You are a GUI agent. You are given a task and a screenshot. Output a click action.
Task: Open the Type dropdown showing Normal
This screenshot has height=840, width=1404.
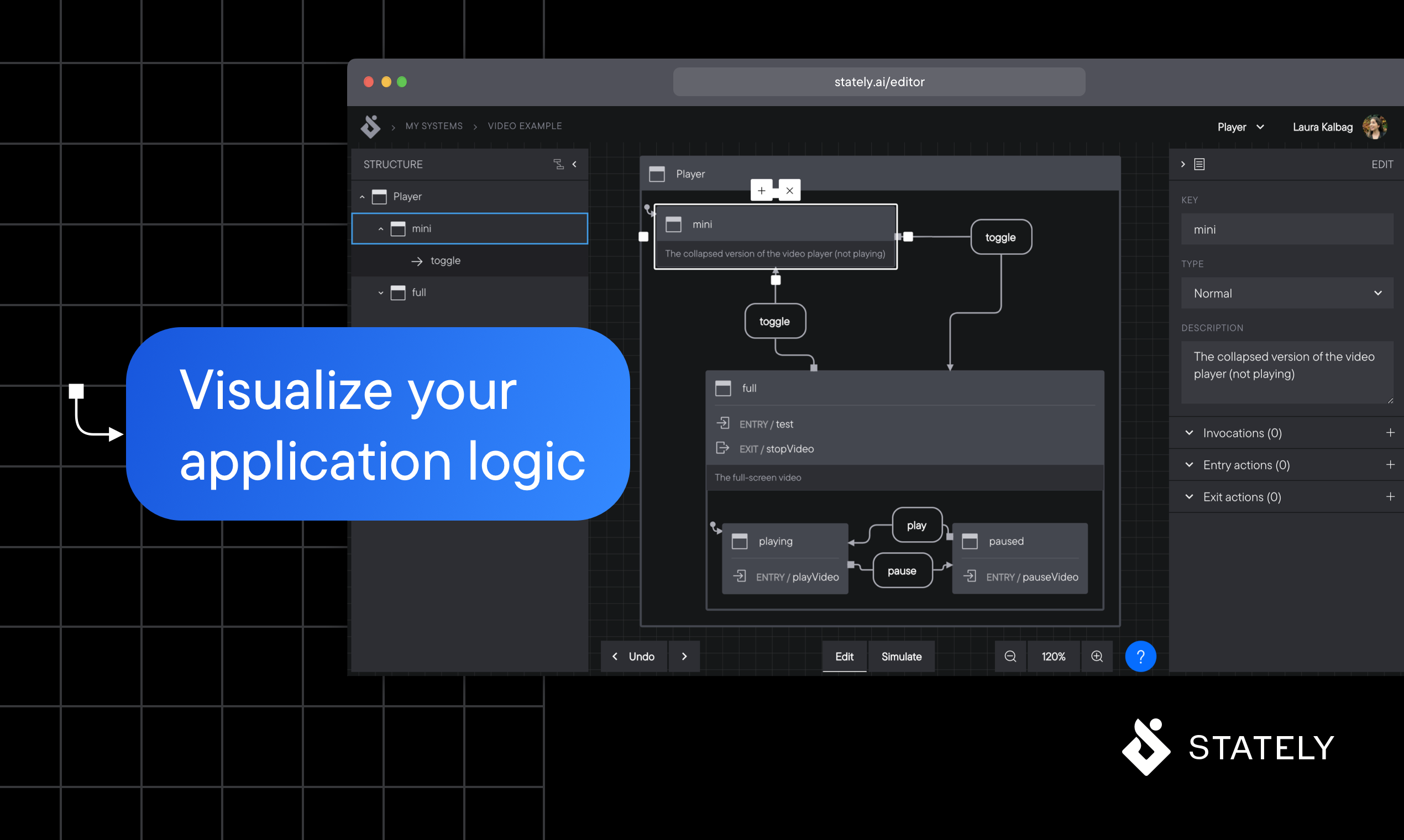point(1287,293)
